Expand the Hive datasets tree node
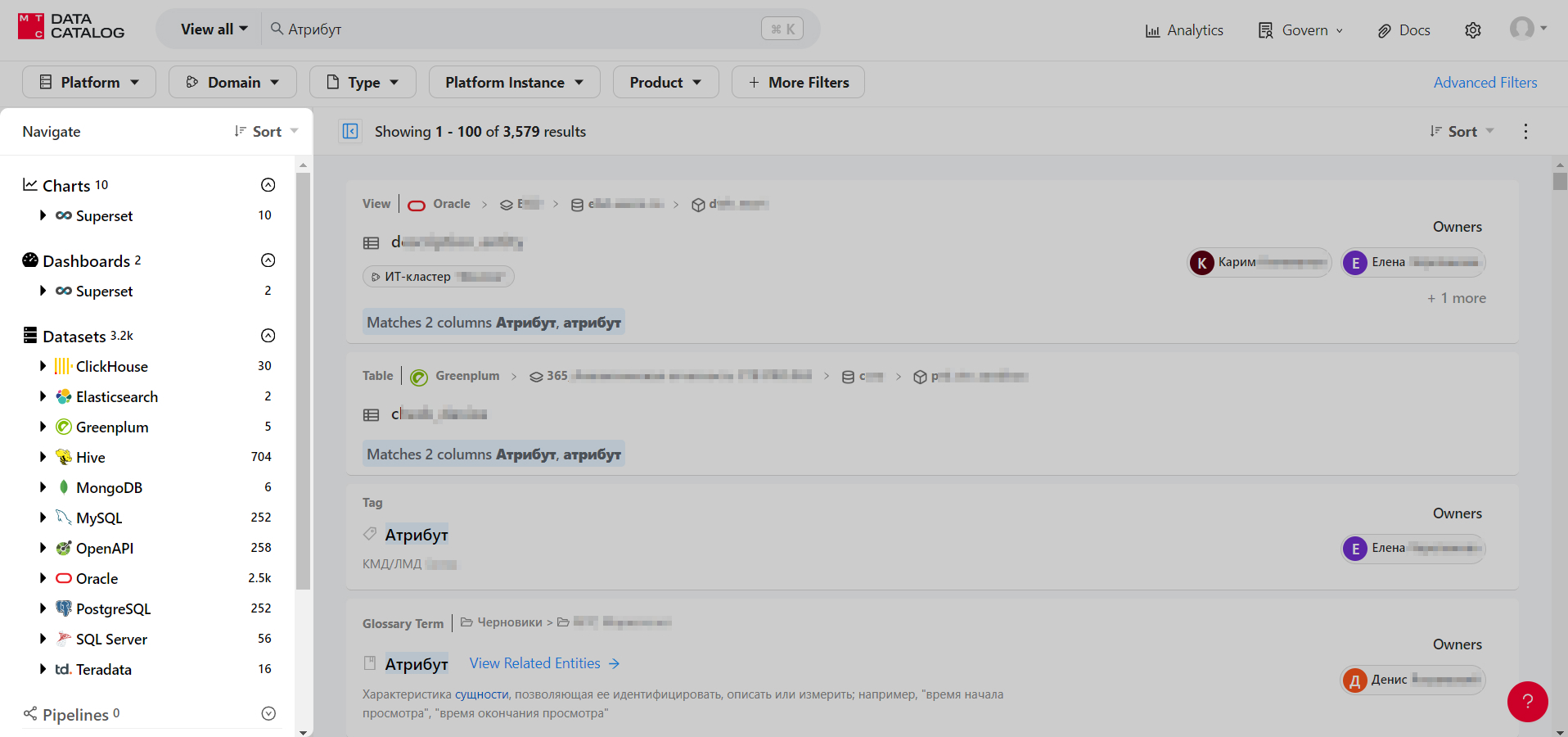Image resolution: width=1568 pixels, height=737 pixels. point(43,457)
